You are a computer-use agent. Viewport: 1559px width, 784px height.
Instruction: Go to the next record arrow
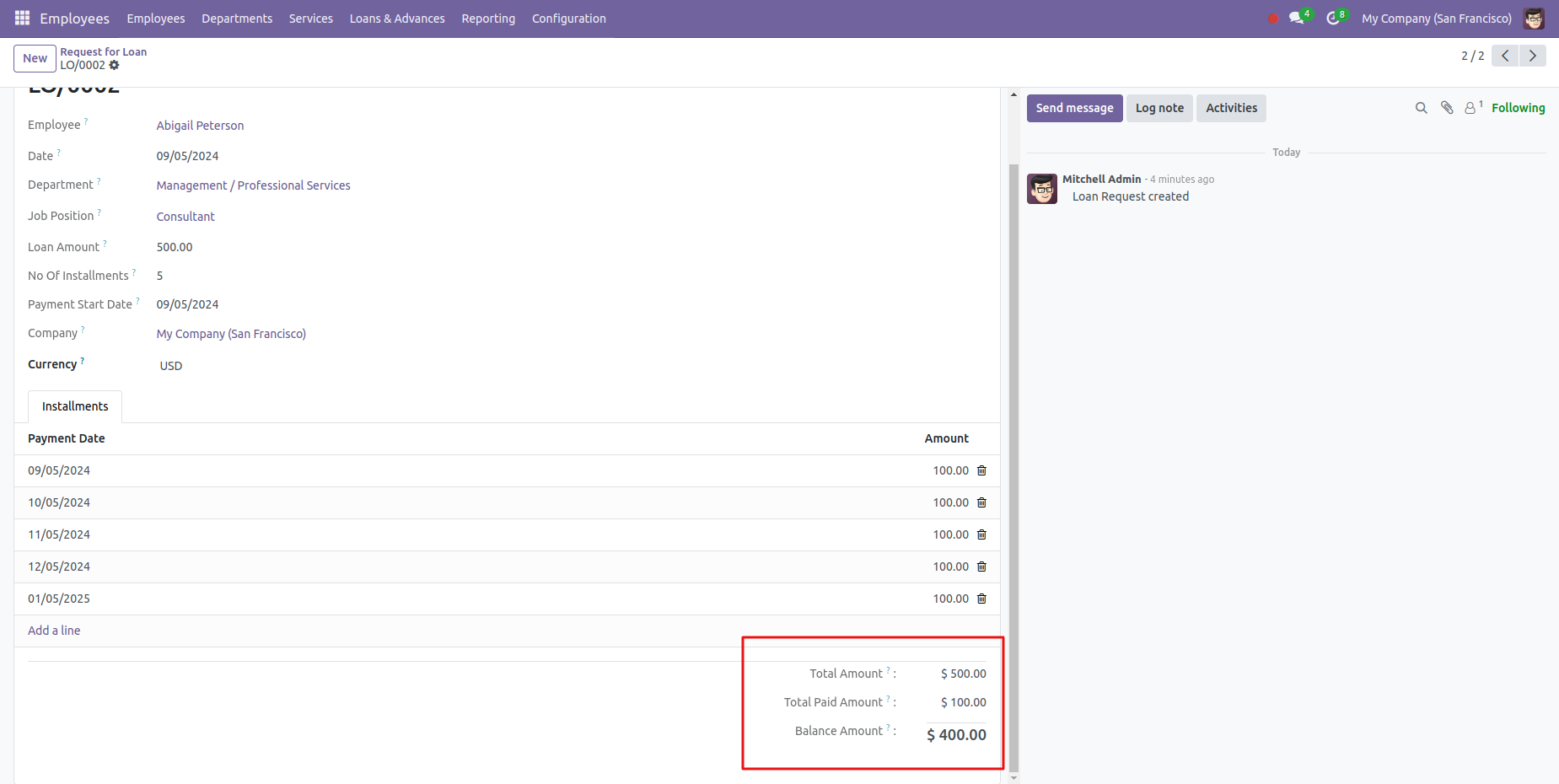[x=1532, y=56]
